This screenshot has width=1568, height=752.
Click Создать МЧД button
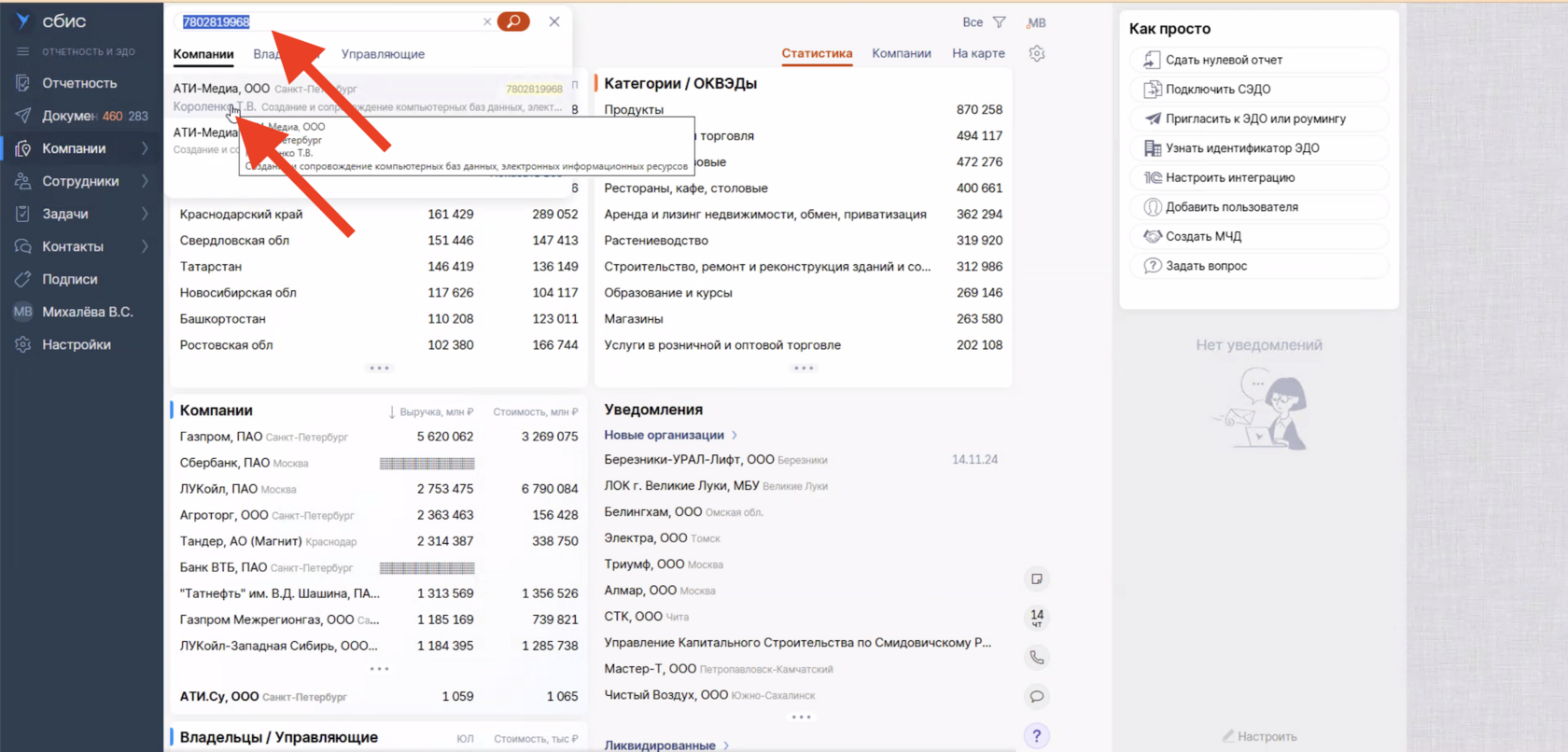point(1202,236)
